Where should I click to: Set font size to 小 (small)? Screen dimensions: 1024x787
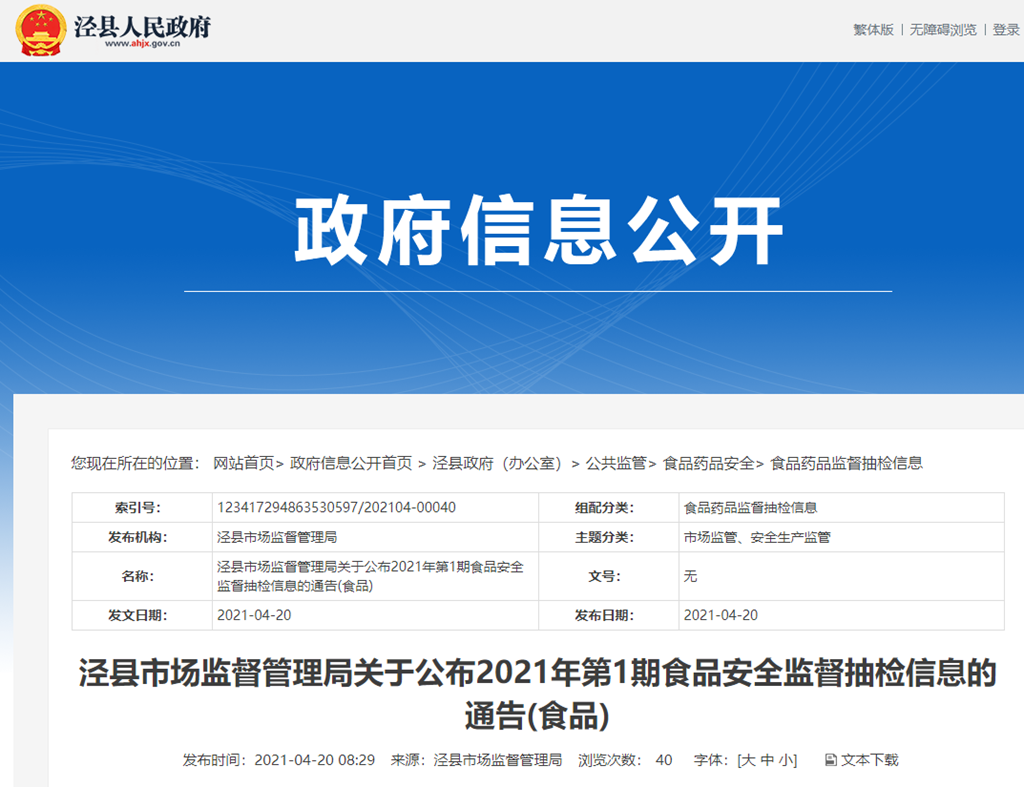[x=786, y=760]
